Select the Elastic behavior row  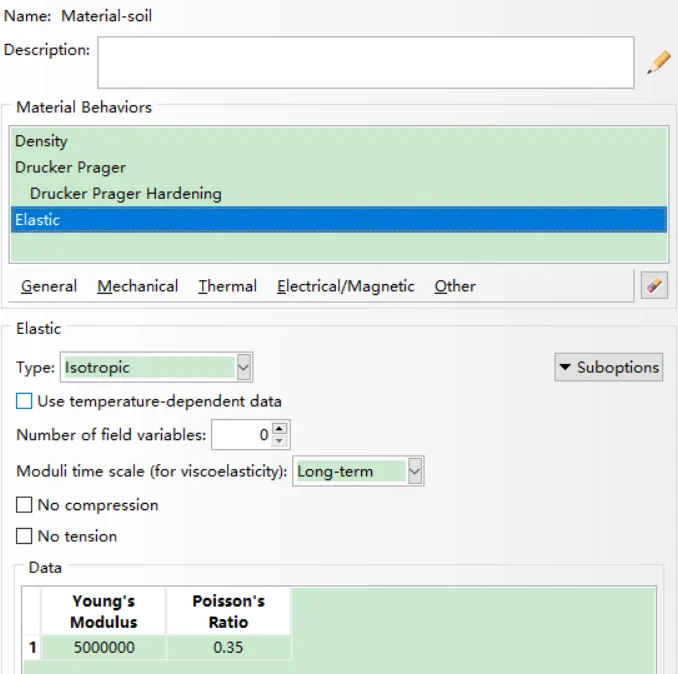[339, 220]
